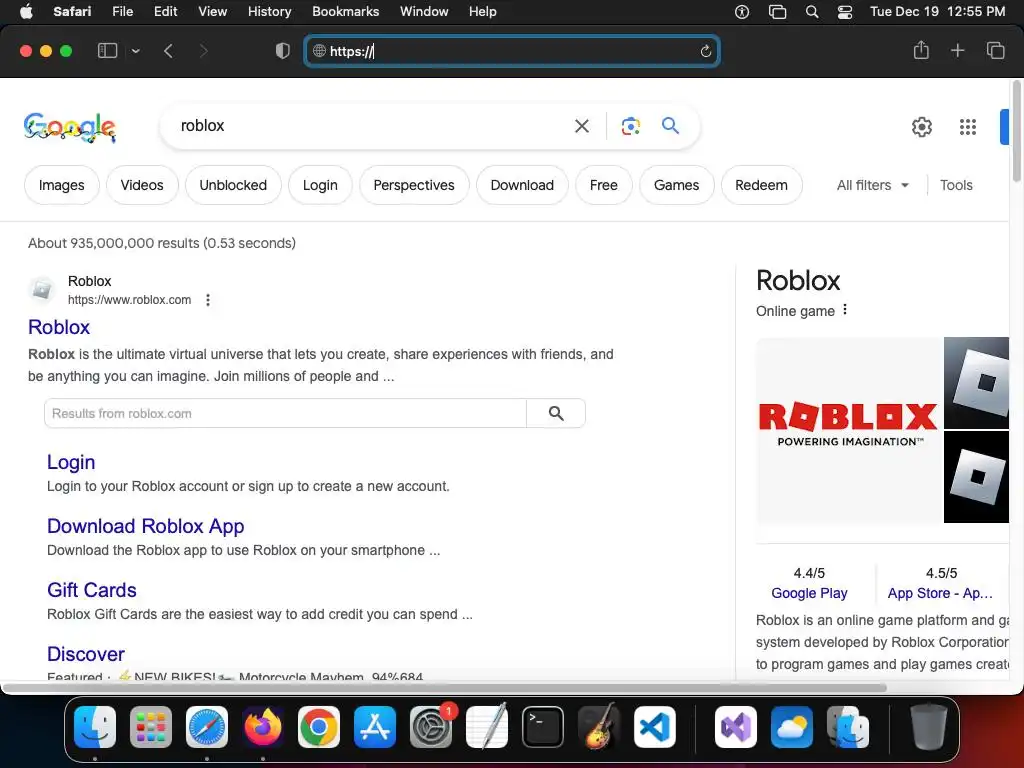
Task: Open Spotlight search in menu bar
Action: 812,12
